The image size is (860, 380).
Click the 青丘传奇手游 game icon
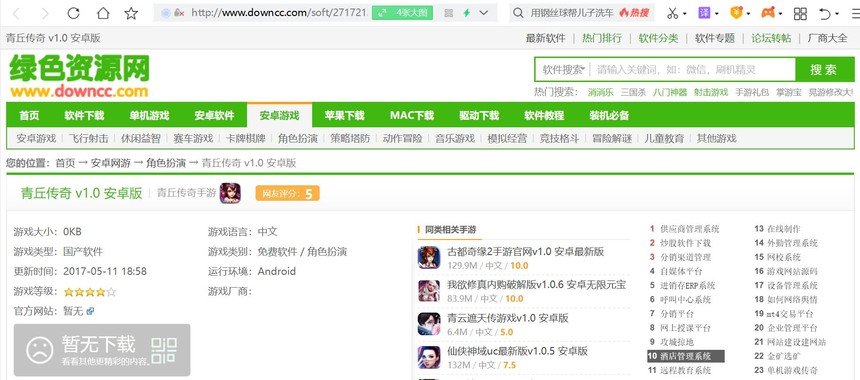230,193
